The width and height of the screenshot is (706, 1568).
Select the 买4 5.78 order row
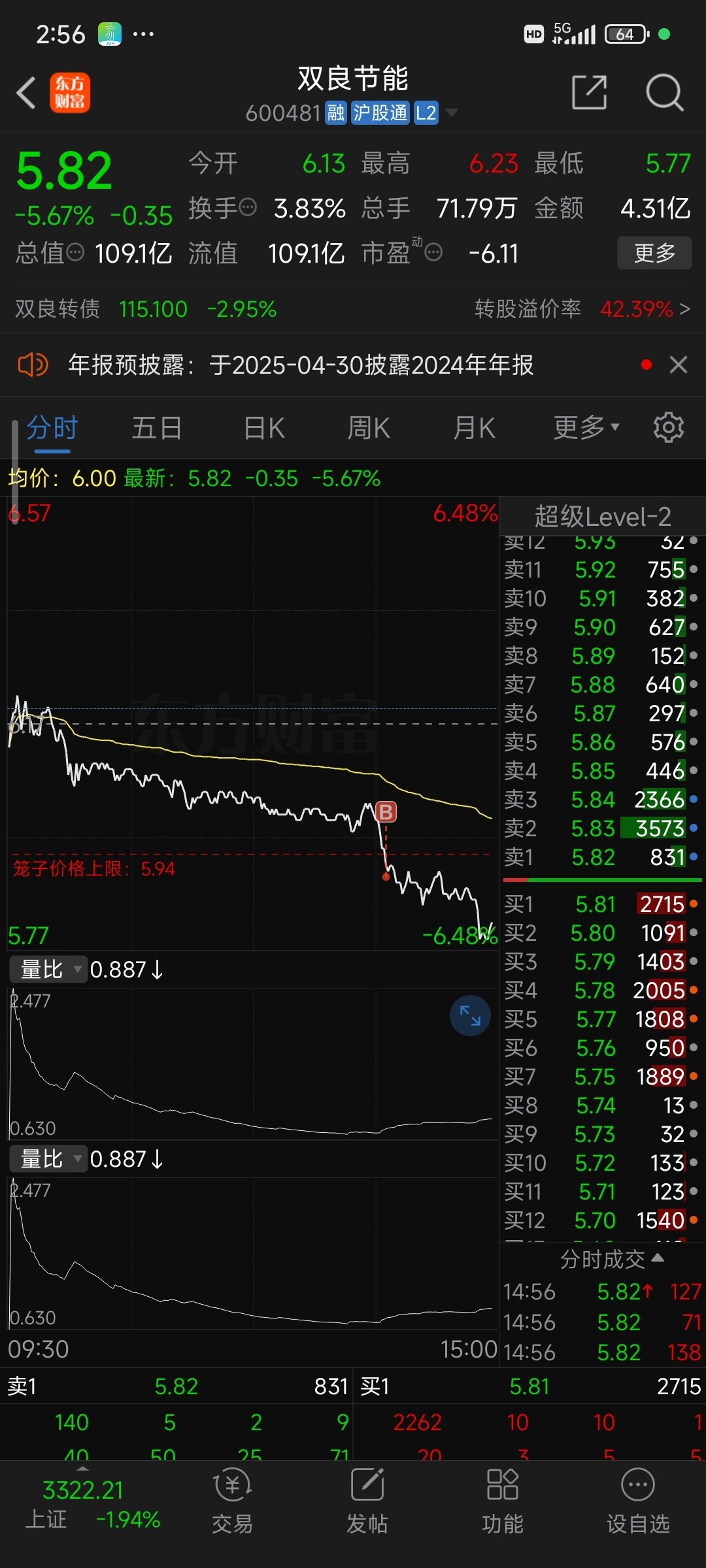coord(602,990)
